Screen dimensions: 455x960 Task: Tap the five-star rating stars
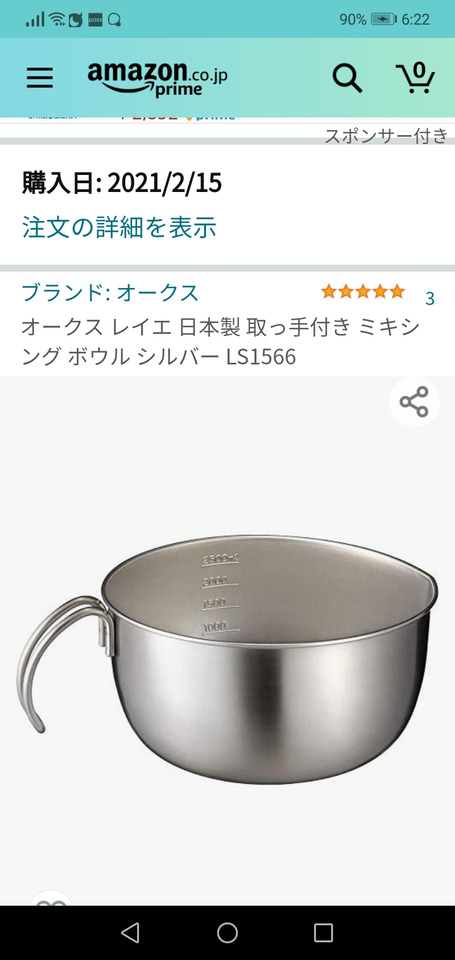[363, 291]
